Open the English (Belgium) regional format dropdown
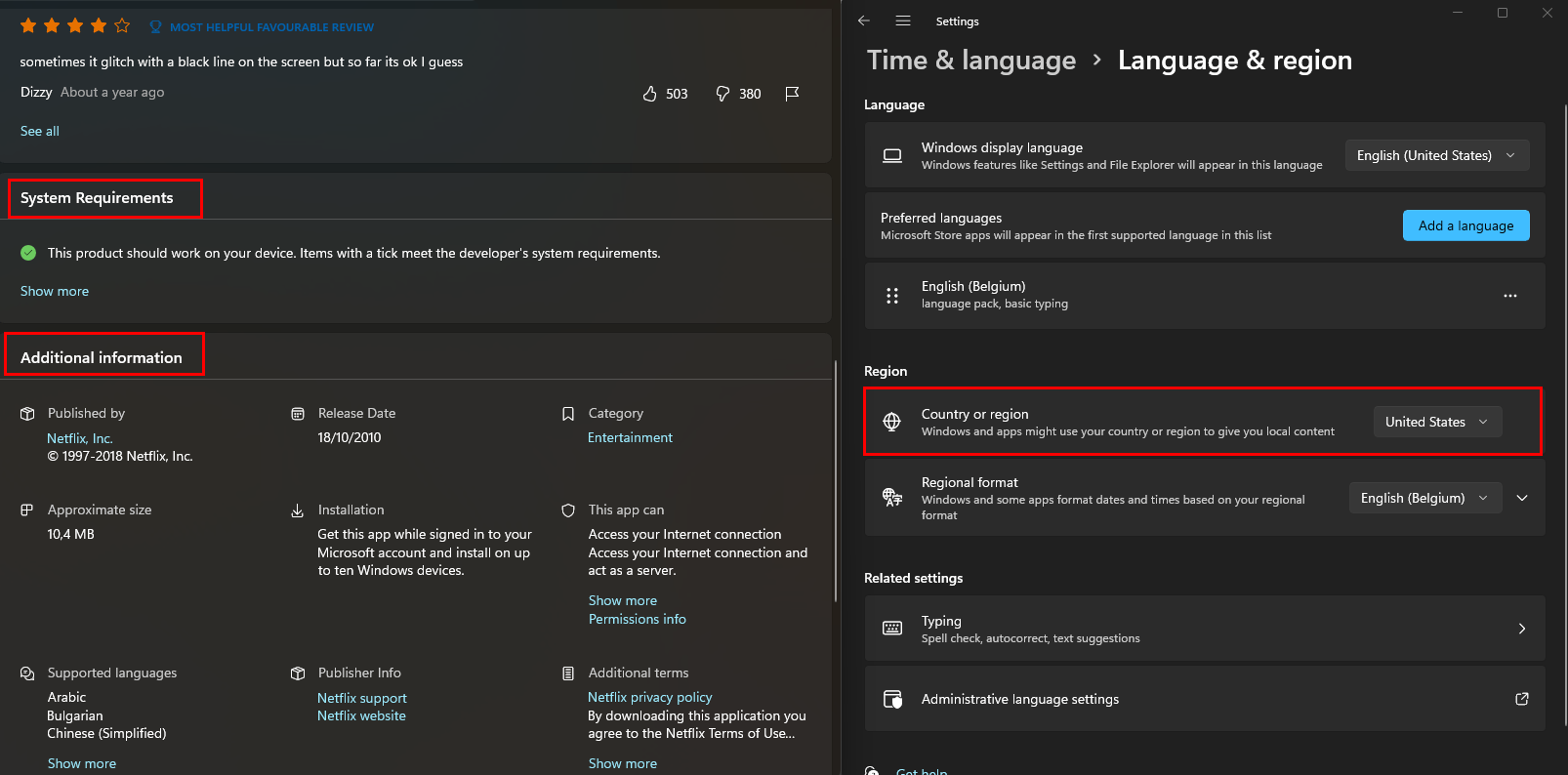Screen dimensions: 1568x775 click(1425, 498)
